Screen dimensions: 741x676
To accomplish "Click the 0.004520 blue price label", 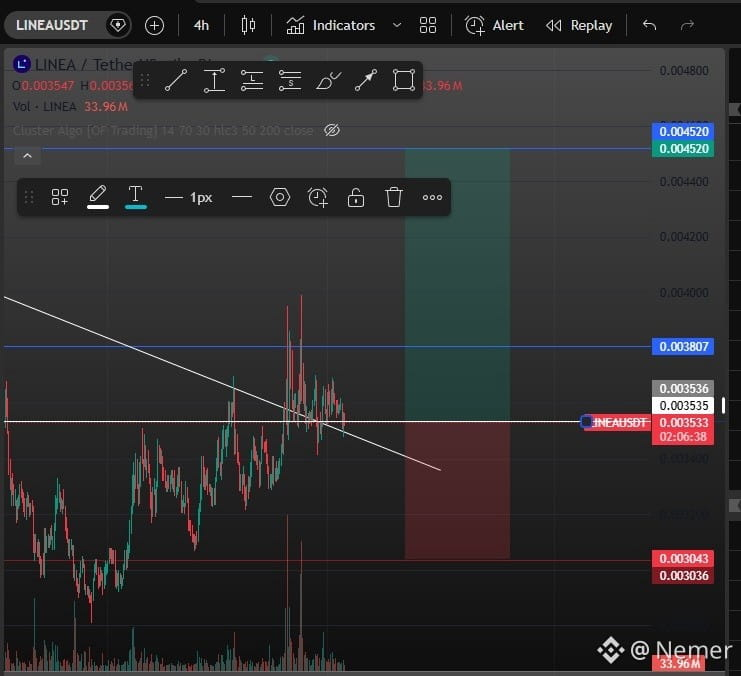I will click(683, 131).
